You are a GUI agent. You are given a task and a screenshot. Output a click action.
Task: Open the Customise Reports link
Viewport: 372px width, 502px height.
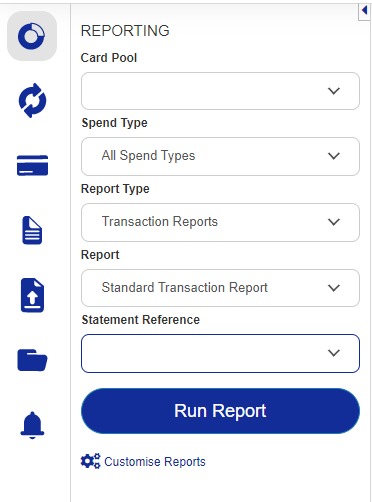(x=155, y=462)
